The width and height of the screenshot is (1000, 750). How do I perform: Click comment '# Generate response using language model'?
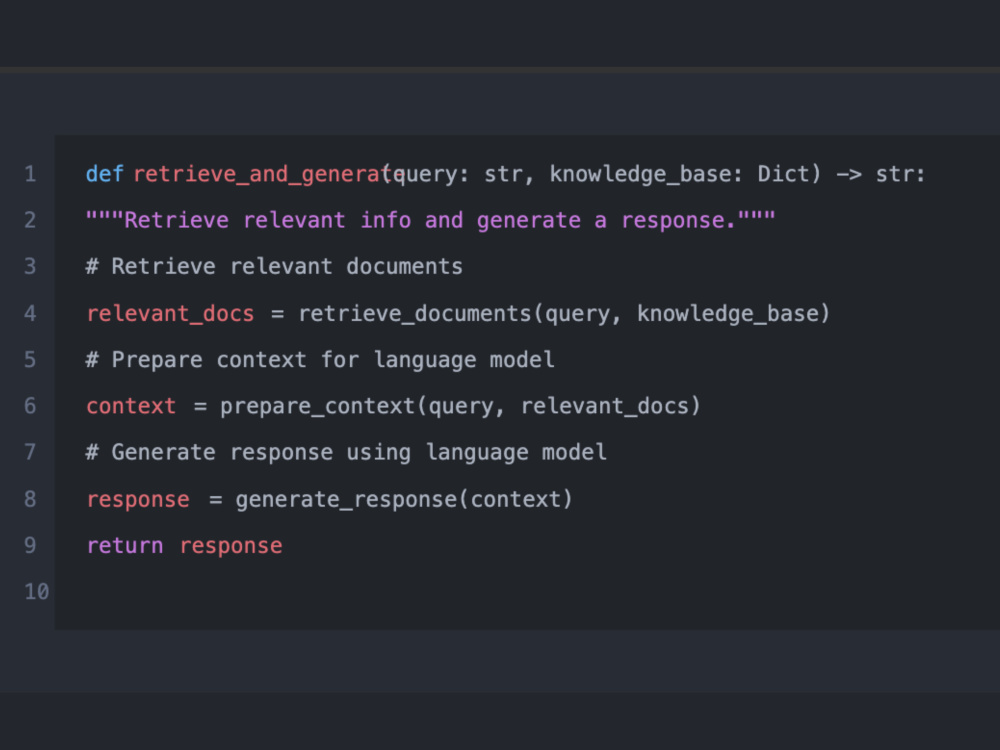(x=346, y=453)
